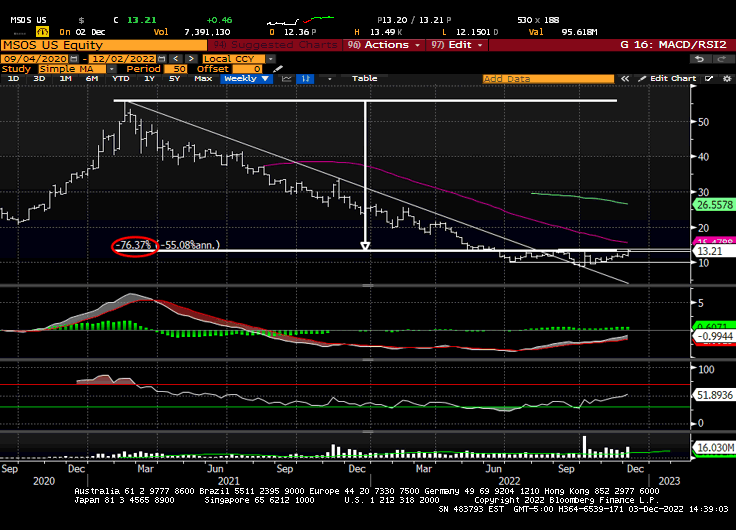736x530 pixels.
Task: Open the Local CCY currency dropdown
Action: (270, 59)
